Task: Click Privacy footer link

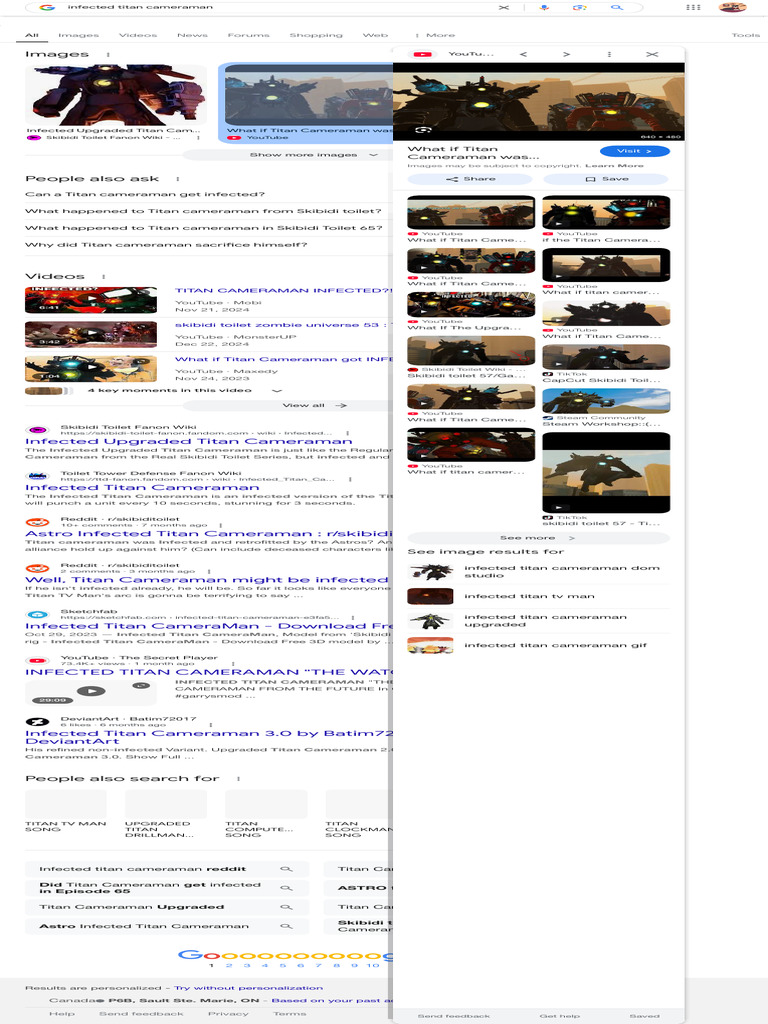Action: pos(228,1014)
